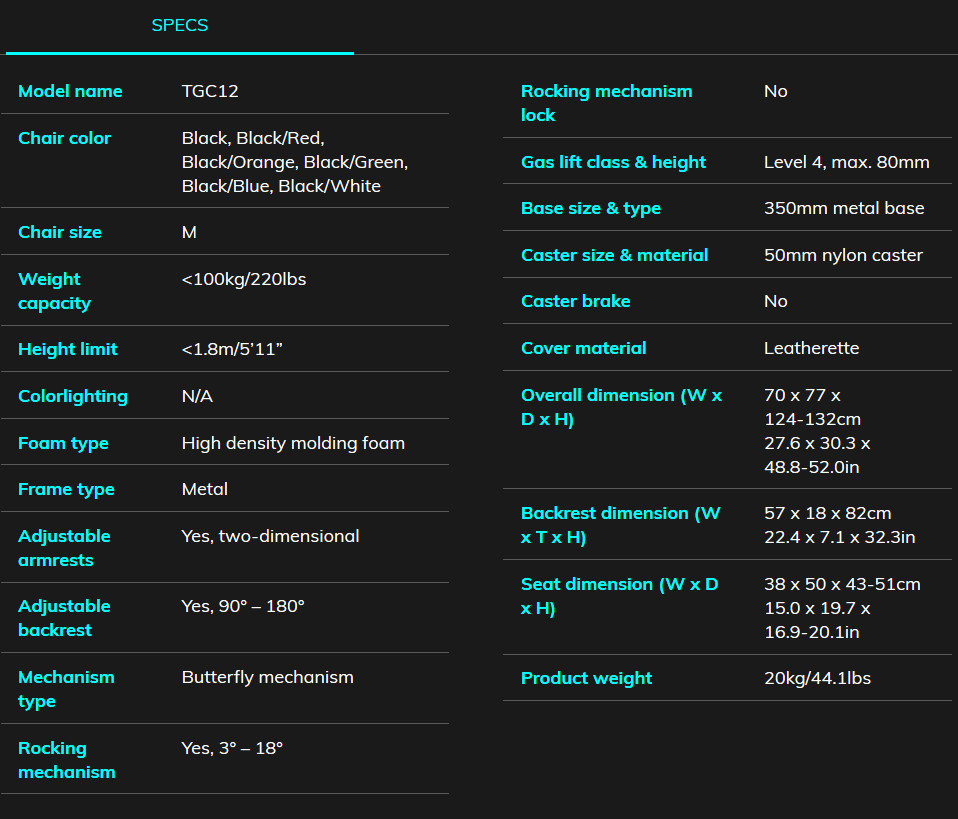This screenshot has height=819, width=958.
Task: Click the value '38 x 50 x 43-51cm'
Action: coord(843,584)
